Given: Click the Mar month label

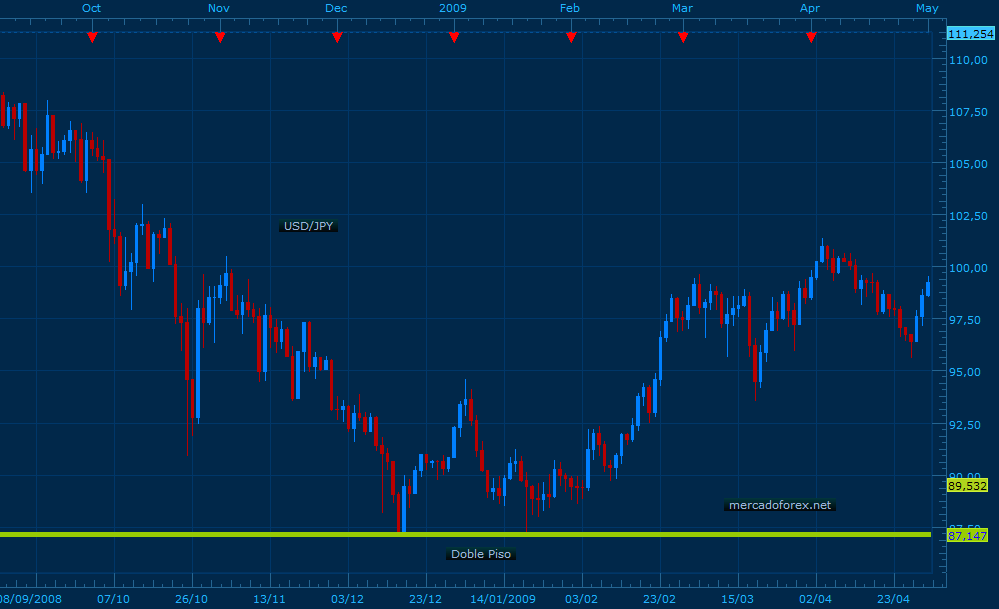Looking at the screenshot, I should pyautogui.click(x=682, y=8).
